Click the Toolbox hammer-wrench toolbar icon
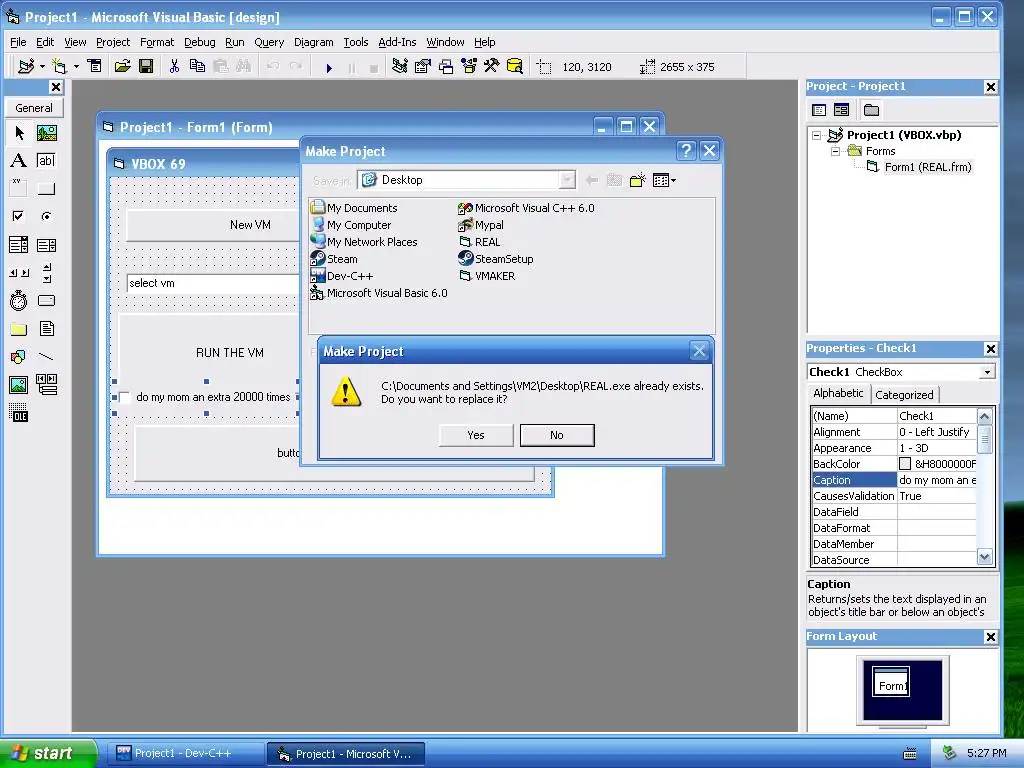 click(492, 66)
